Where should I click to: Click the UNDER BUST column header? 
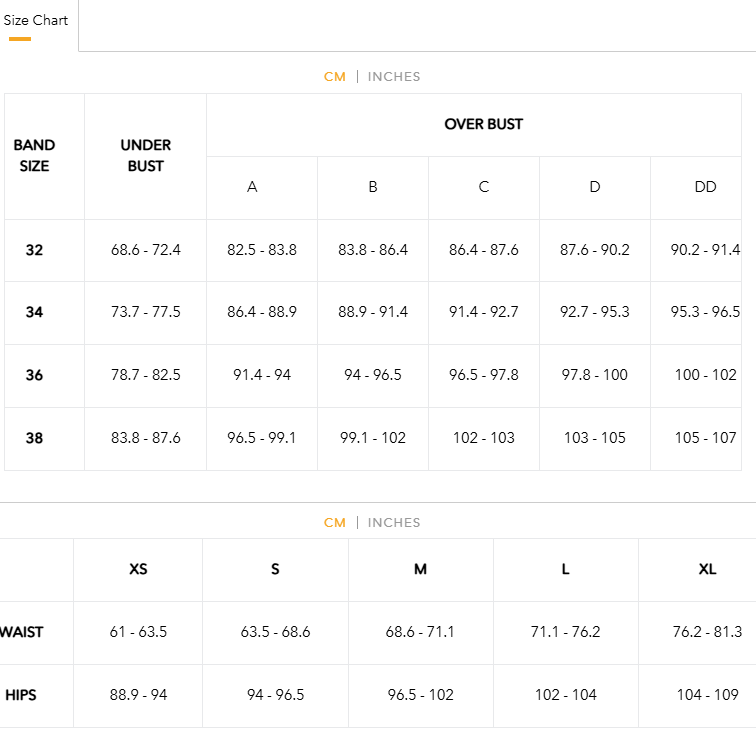(x=146, y=155)
